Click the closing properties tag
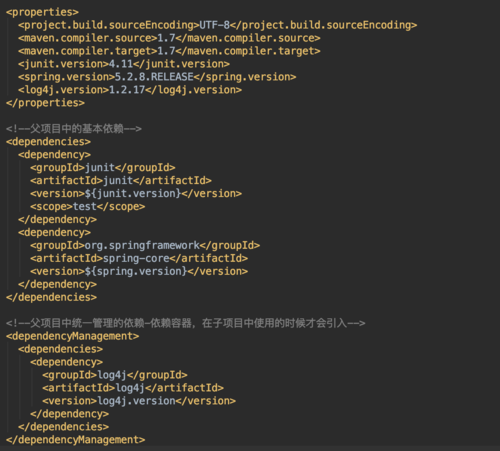The image size is (500, 451). [45, 103]
